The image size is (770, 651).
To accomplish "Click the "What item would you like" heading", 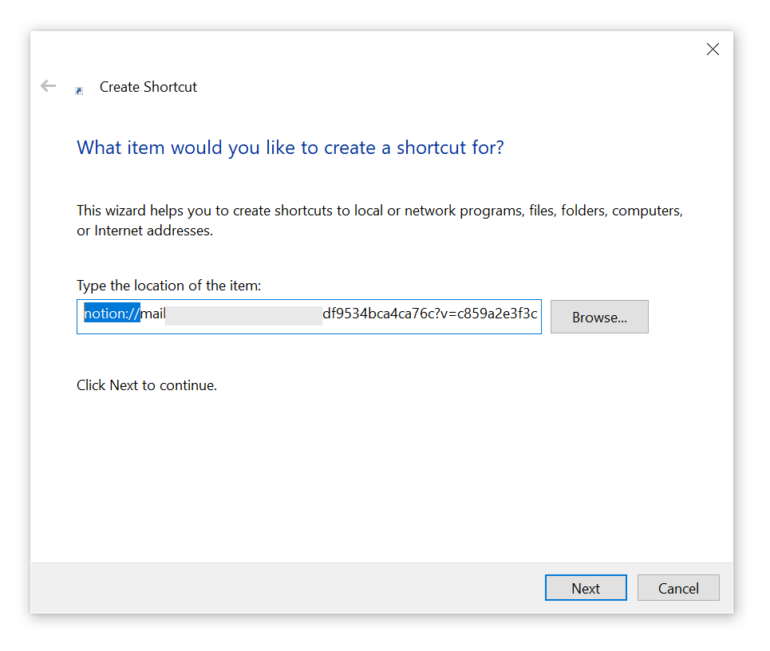I will tap(290, 148).
